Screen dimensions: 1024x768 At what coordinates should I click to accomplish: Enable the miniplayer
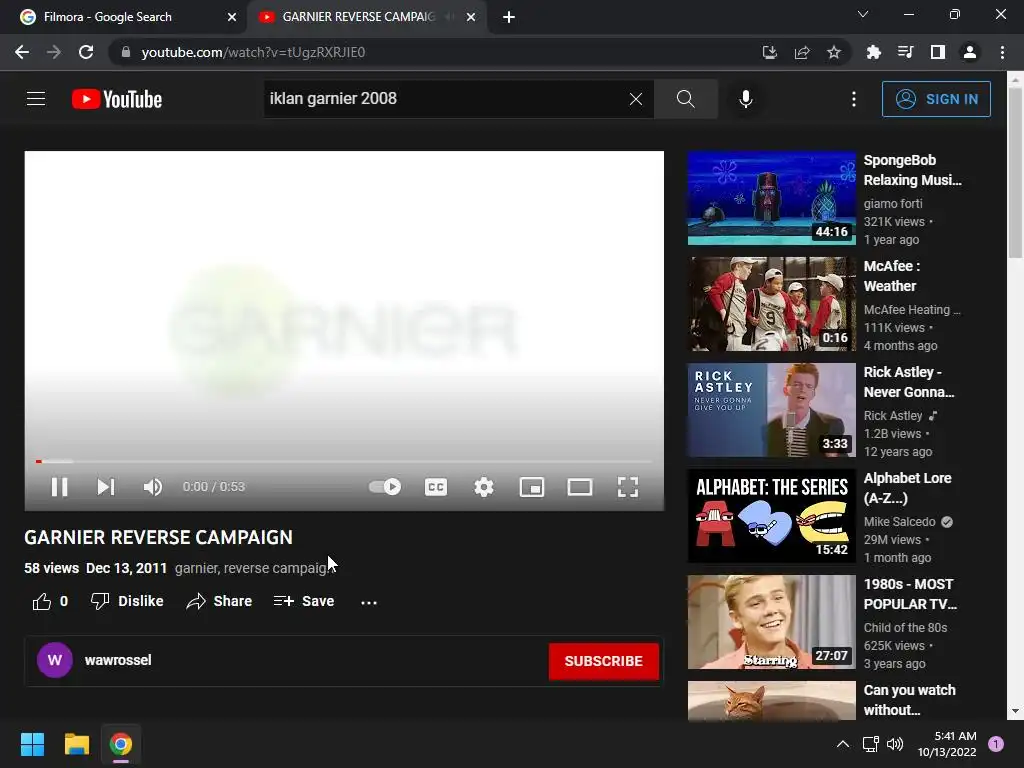click(x=532, y=487)
